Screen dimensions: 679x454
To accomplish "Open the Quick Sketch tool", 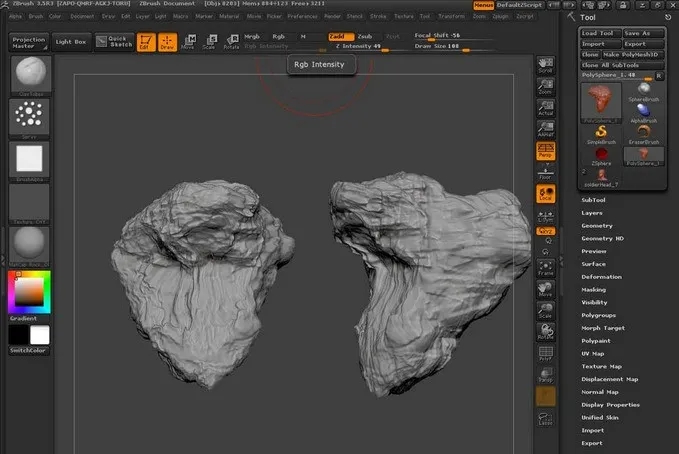I will [x=114, y=42].
